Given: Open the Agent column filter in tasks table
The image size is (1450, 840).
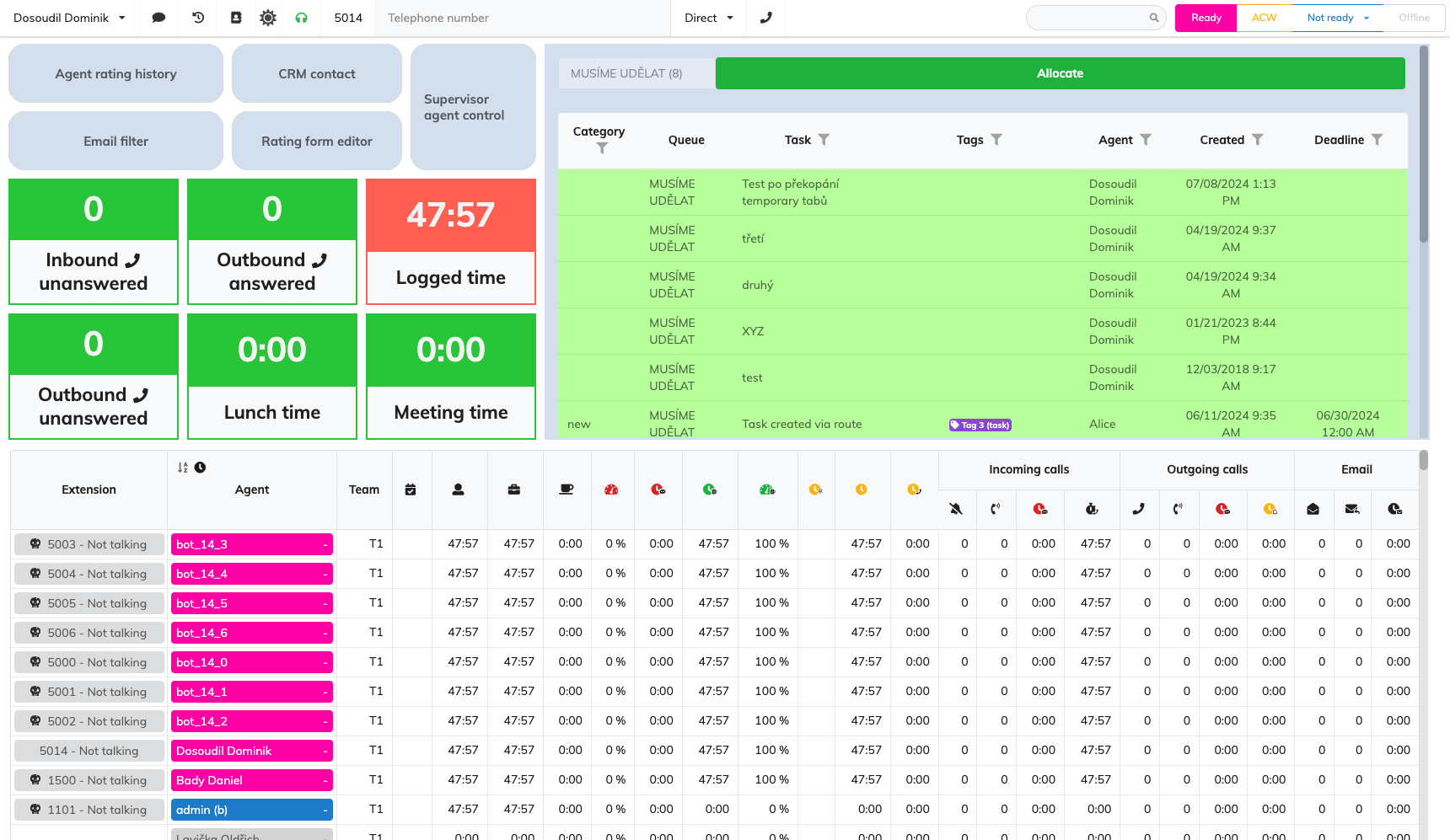Looking at the screenshot, I should click(x=1146, y=140).
